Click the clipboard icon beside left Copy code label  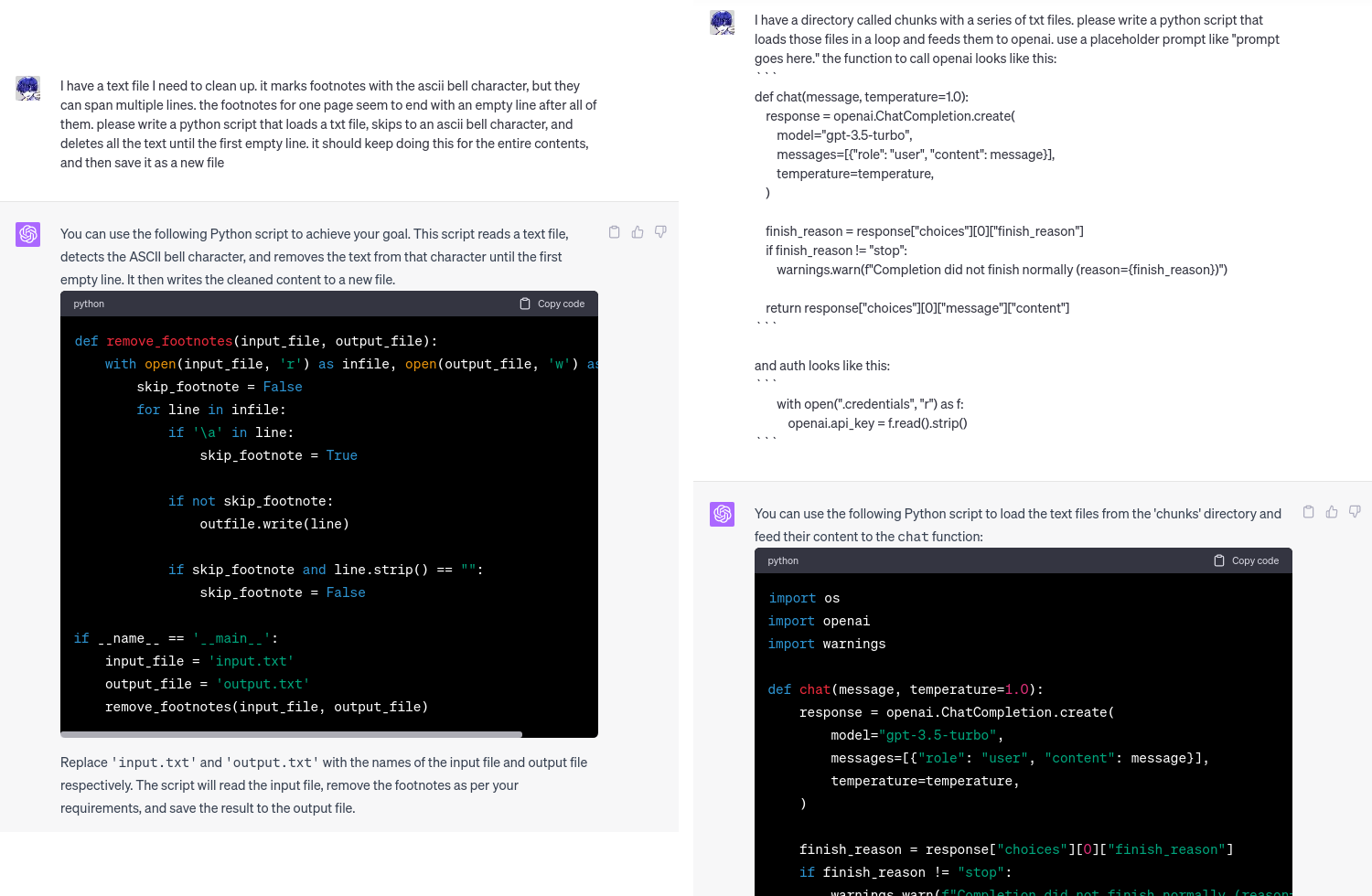pyautogui.click(x=525, y=303)
